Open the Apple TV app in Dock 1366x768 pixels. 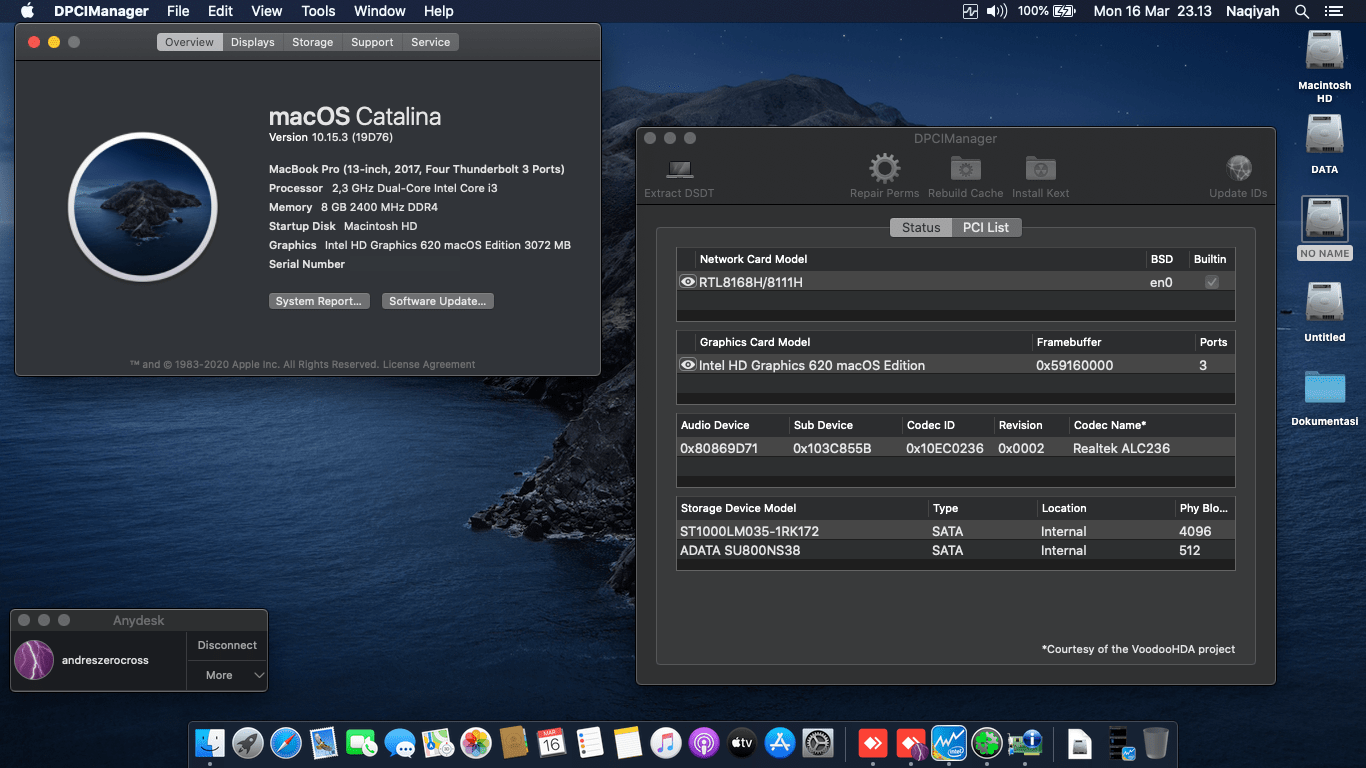click(742, 742)
